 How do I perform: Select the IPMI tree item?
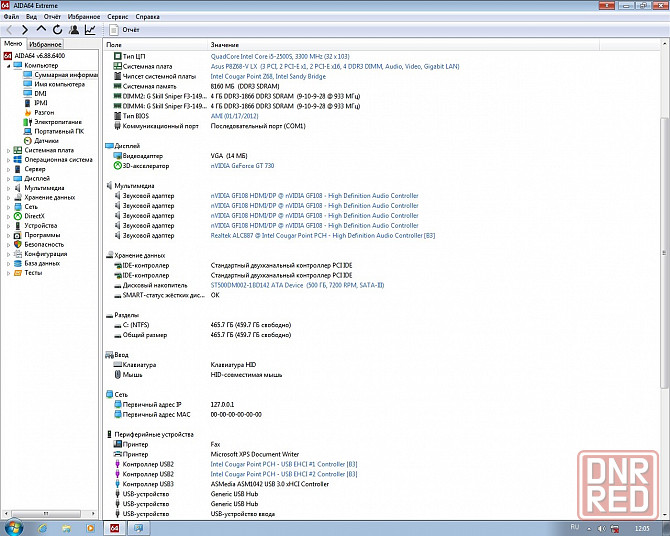(41, 103)
